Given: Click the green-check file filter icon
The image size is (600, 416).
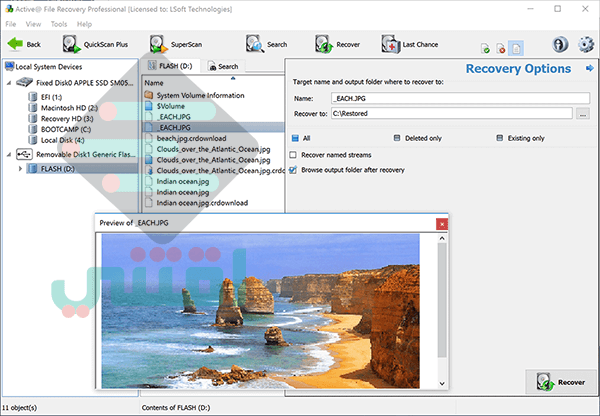Looking at the screenshot, I should click(x=485, y=49).
